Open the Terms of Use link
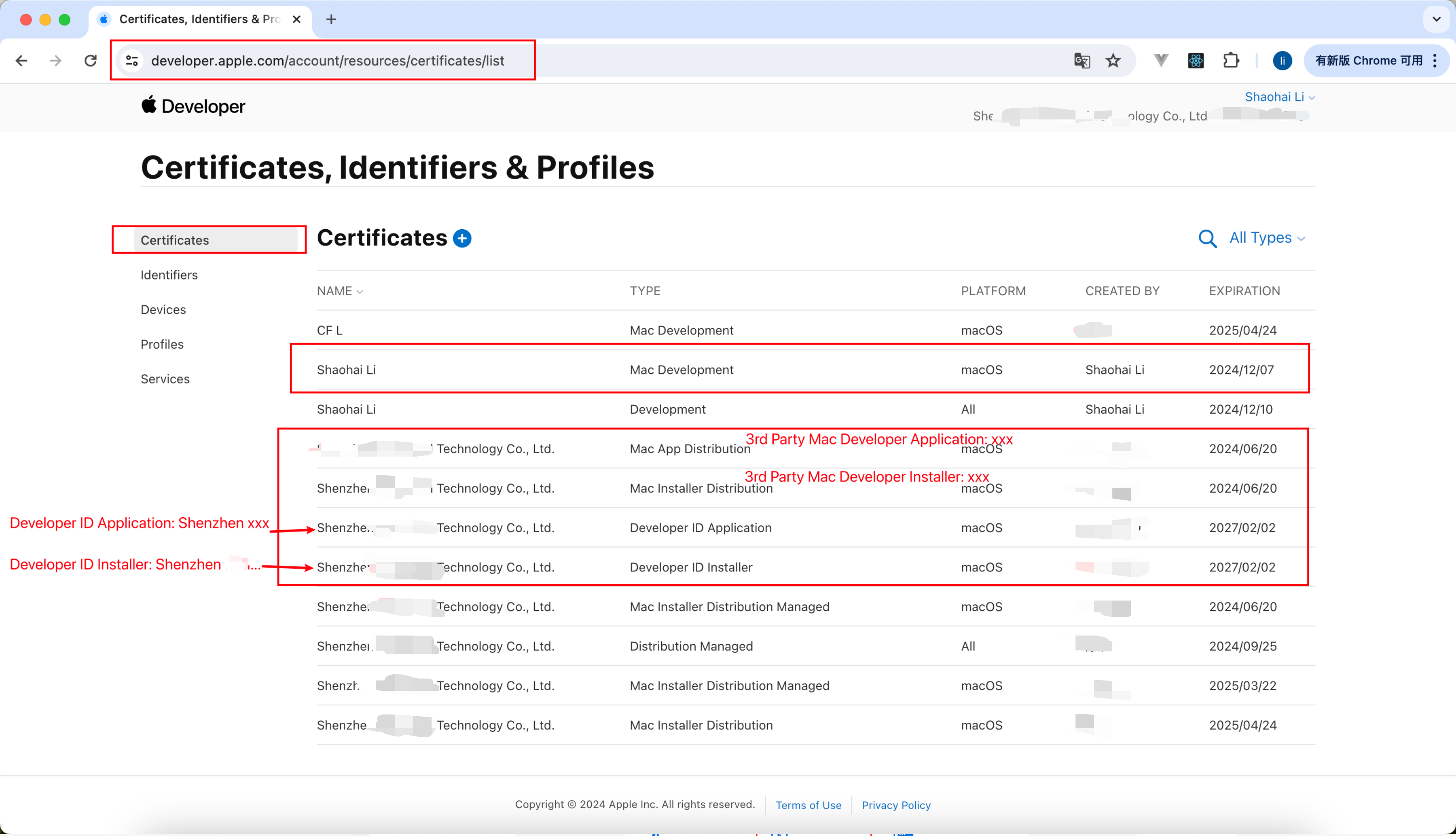 coord(808,805)
